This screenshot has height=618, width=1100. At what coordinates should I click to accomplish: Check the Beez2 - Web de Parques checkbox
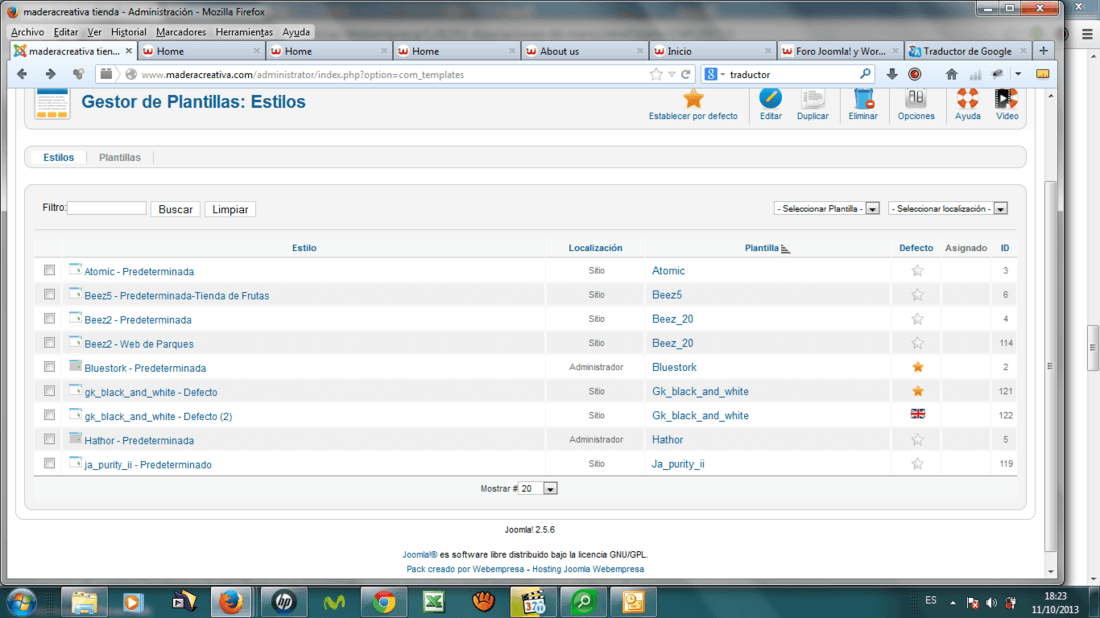coord(49,342)
